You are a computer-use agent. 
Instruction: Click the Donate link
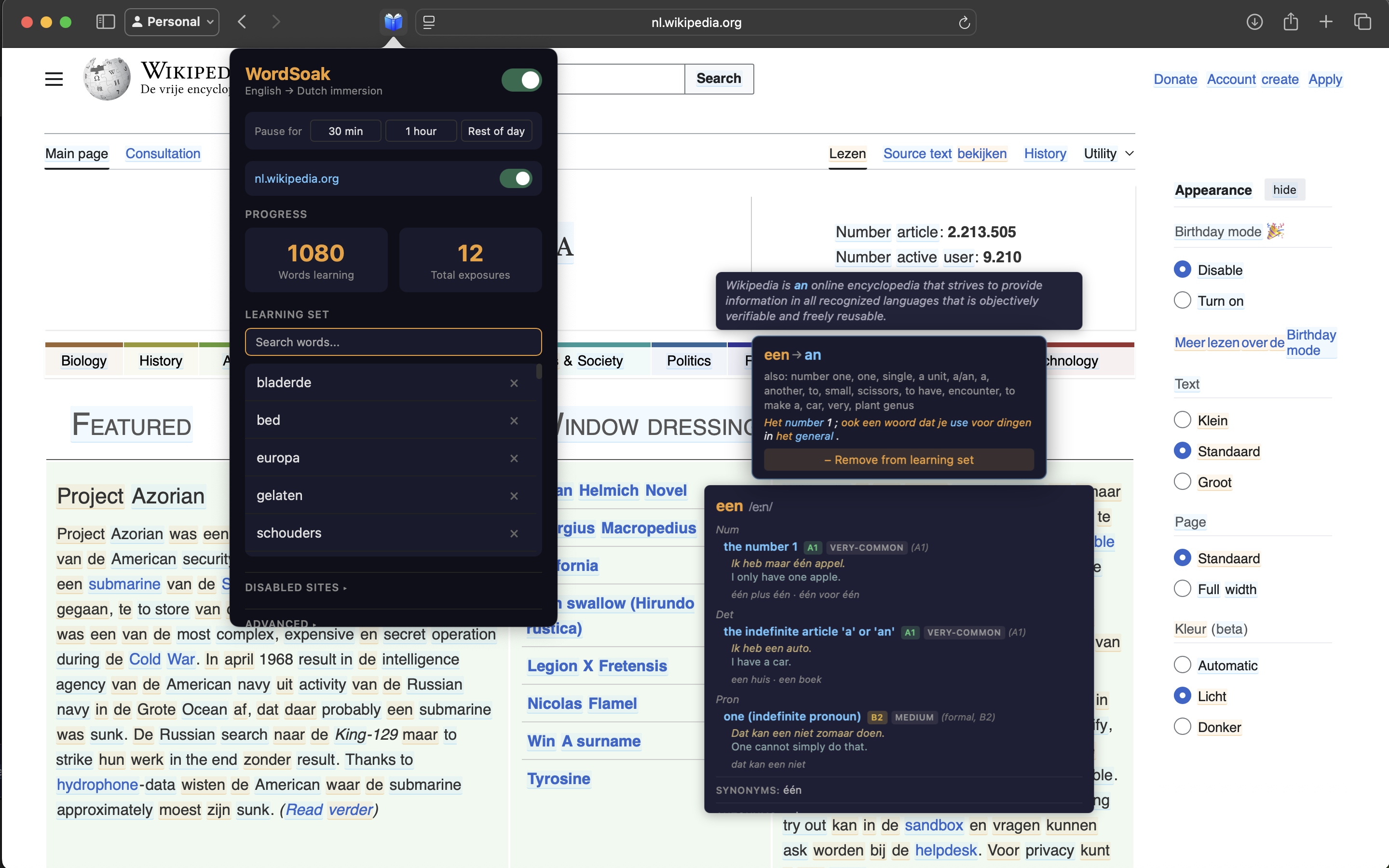pyautogui.click(x=1174, y=79)
